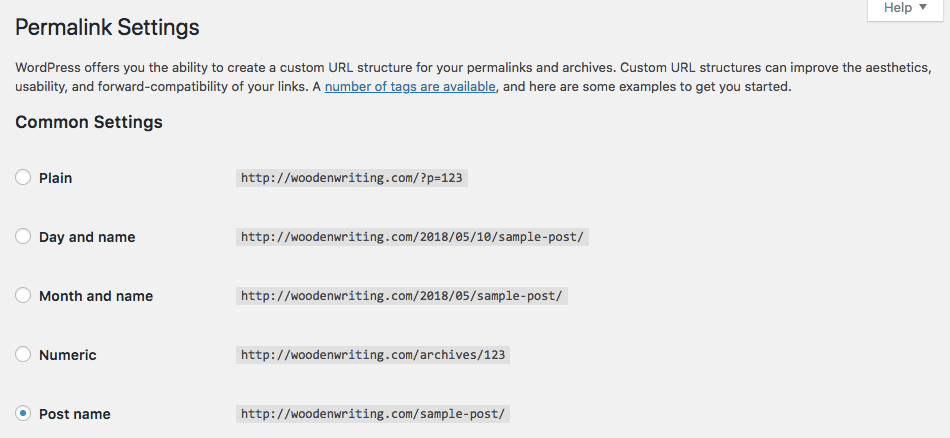Image resolution: width=950 pixels, height=438 pixels.
Task: Click the 'Month and name' label text
Action: [x=96, y=296]
